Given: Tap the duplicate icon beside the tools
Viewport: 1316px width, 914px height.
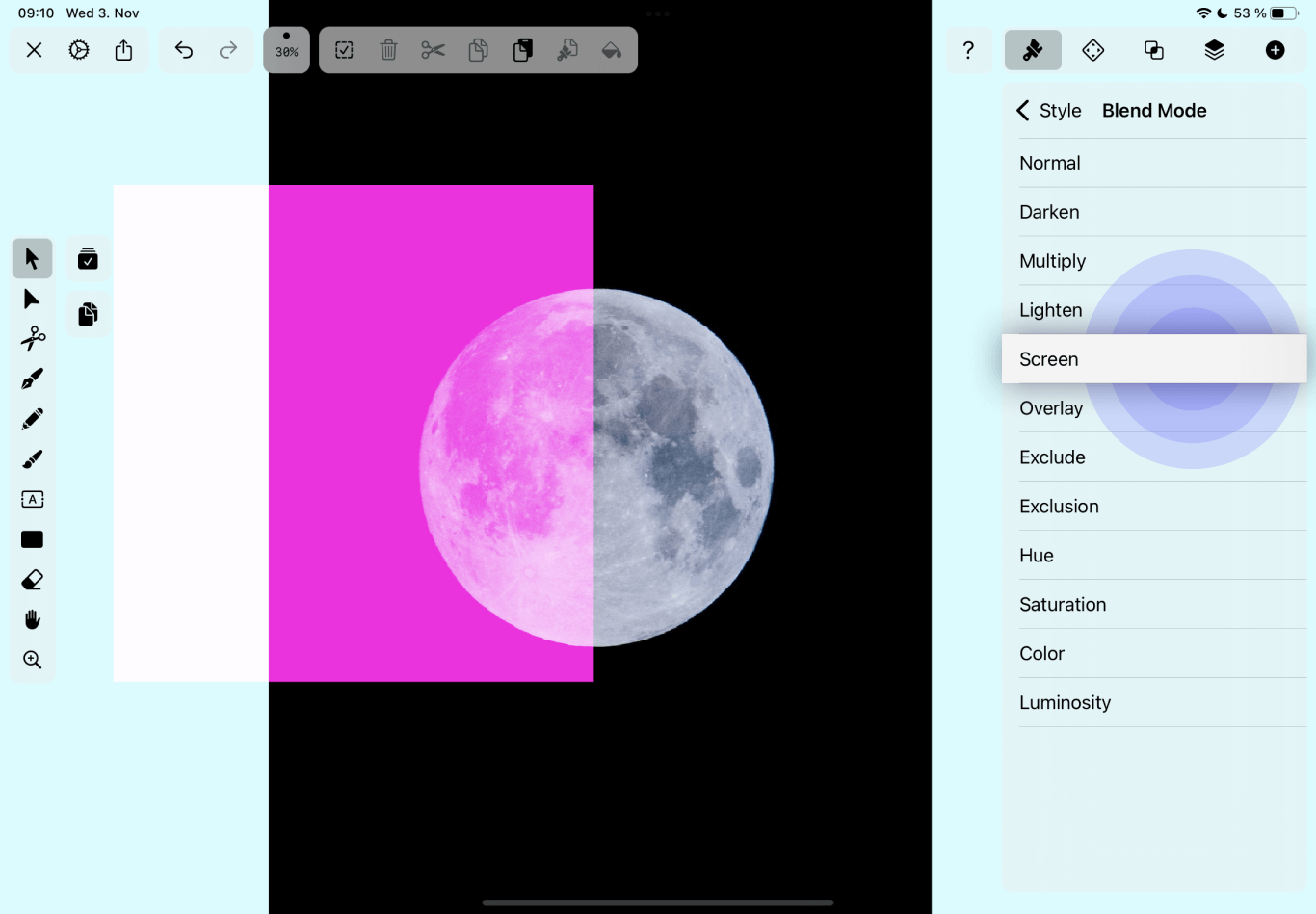Looking at the screenshot, I should [x=88, y=314].
